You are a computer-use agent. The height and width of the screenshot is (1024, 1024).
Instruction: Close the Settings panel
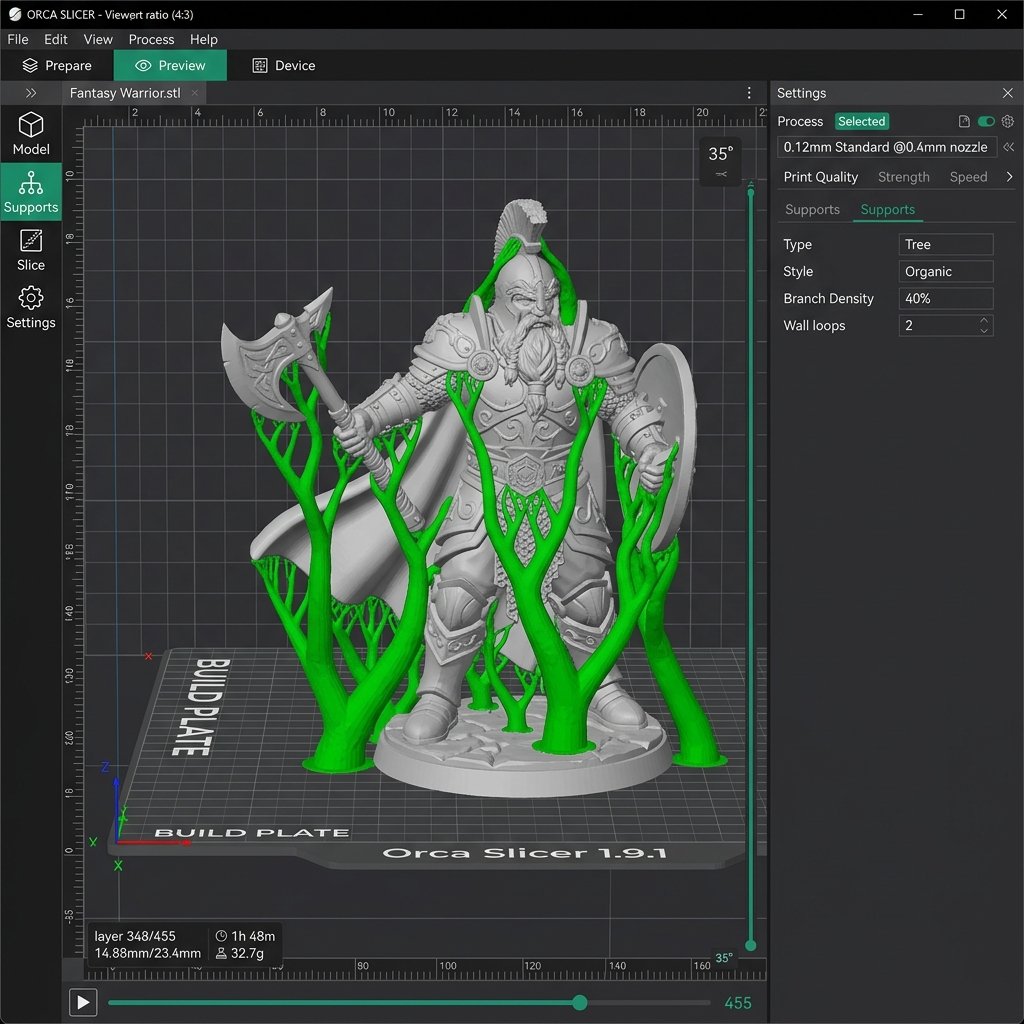1007,93
